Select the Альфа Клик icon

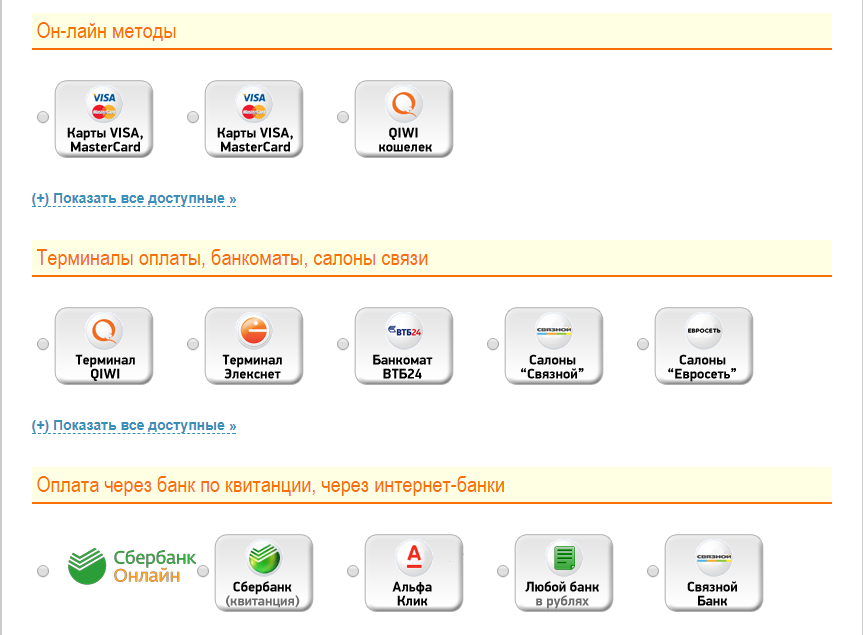point(414,573)
